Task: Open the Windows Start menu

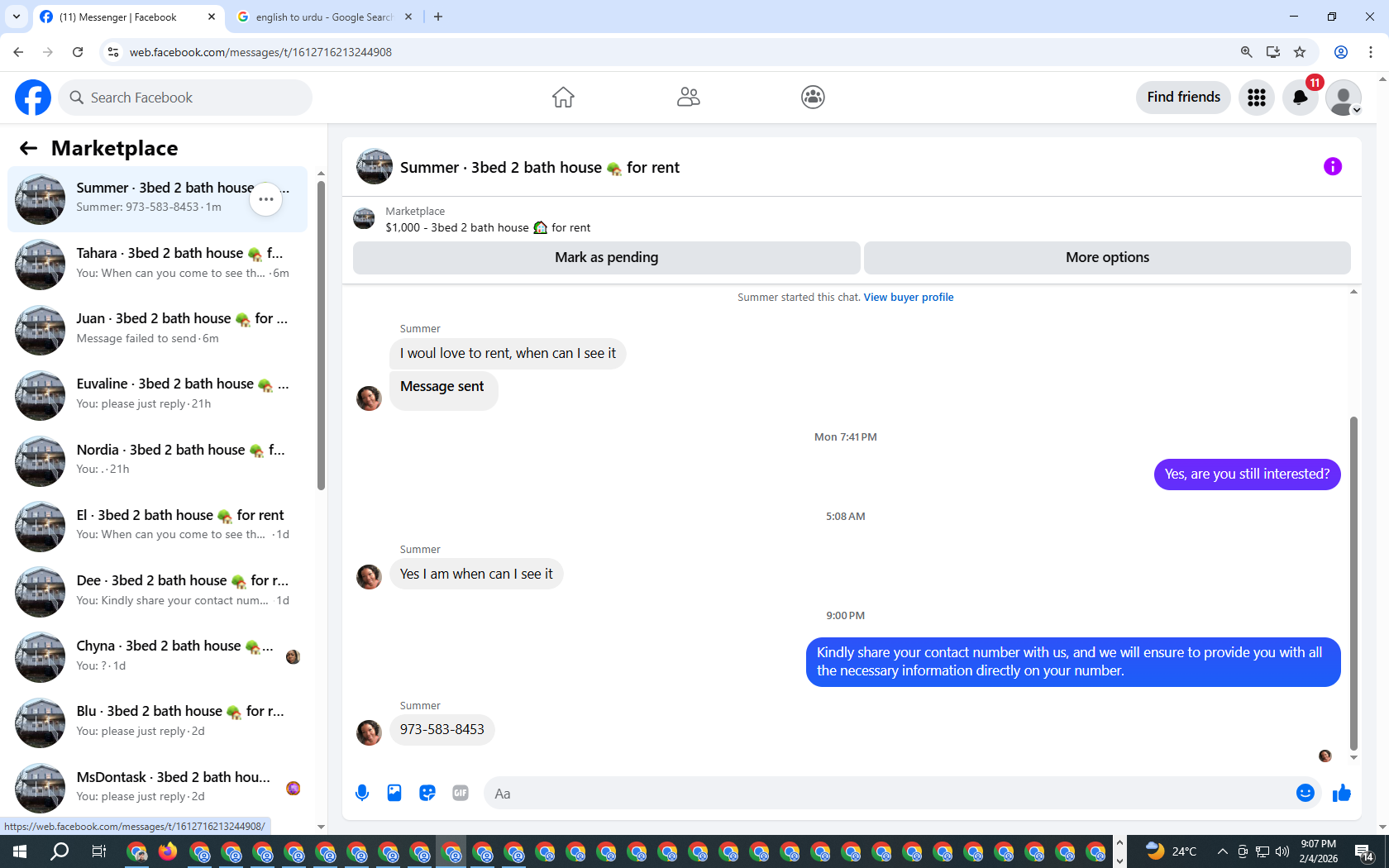Action: click(20, 851)
